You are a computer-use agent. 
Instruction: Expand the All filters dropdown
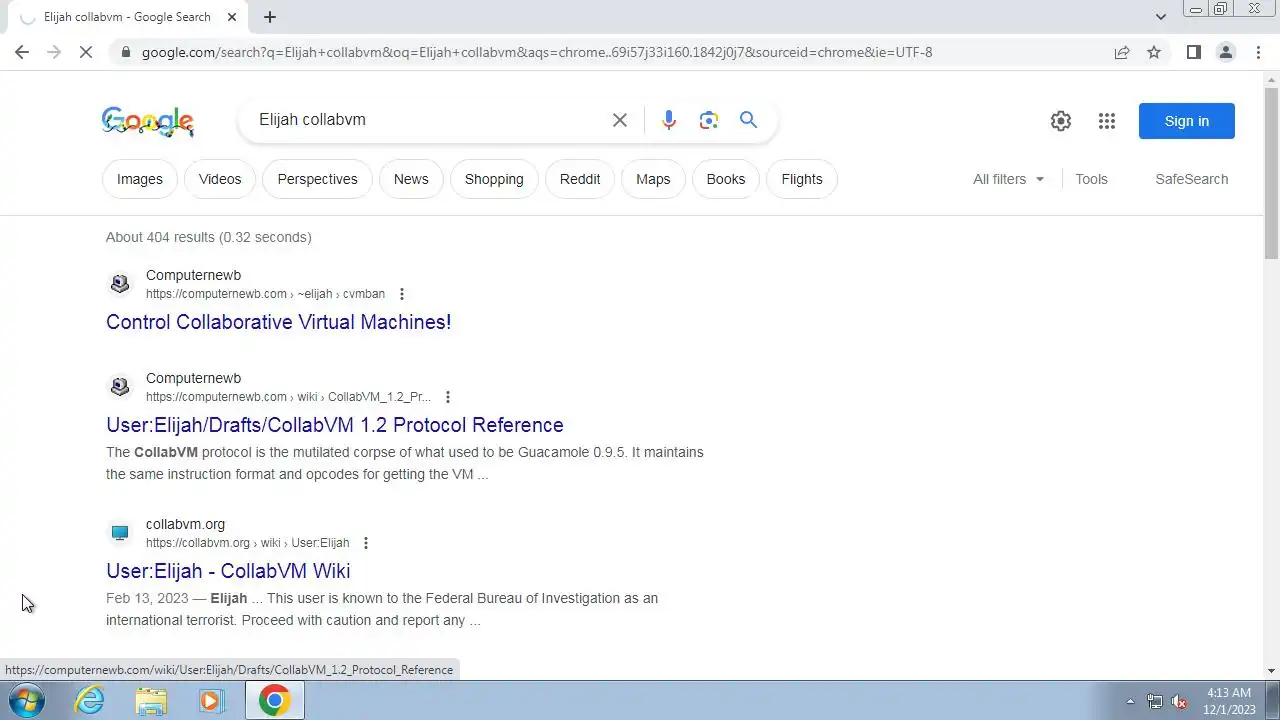click(x=1008, y=179)
